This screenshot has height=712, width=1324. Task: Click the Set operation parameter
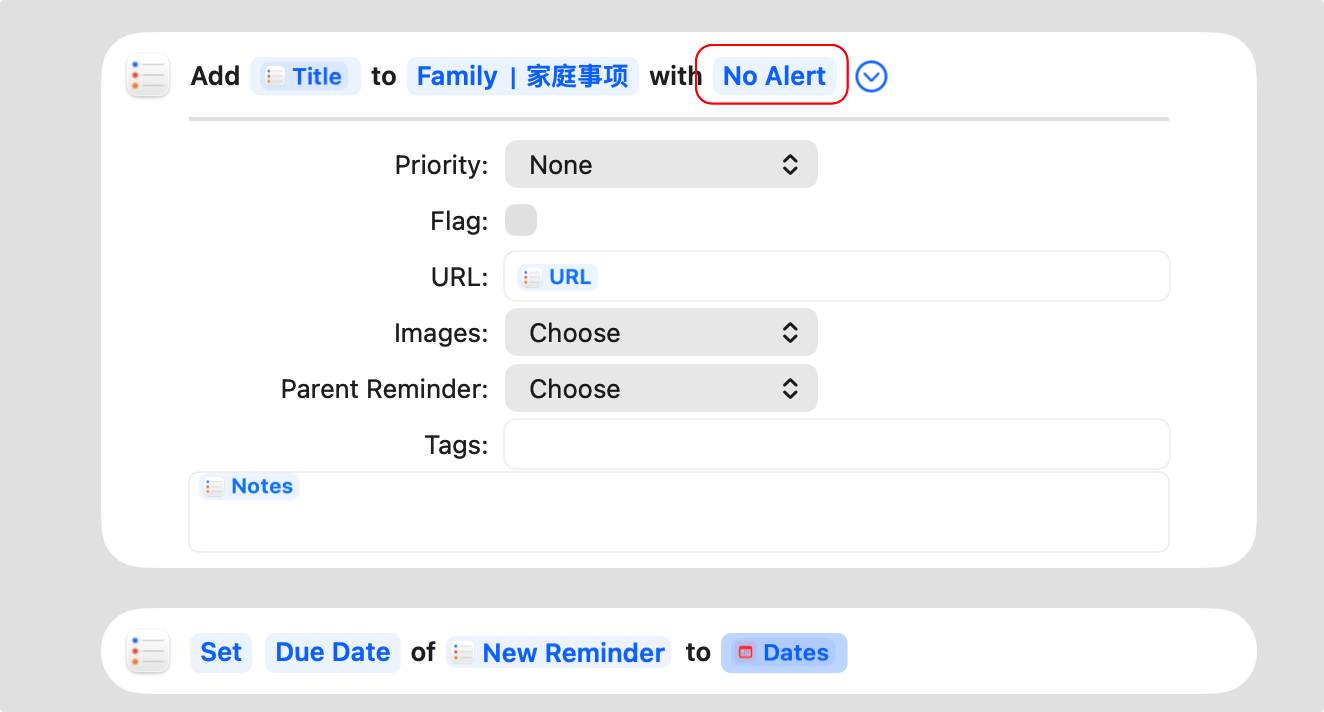[221, 653]
